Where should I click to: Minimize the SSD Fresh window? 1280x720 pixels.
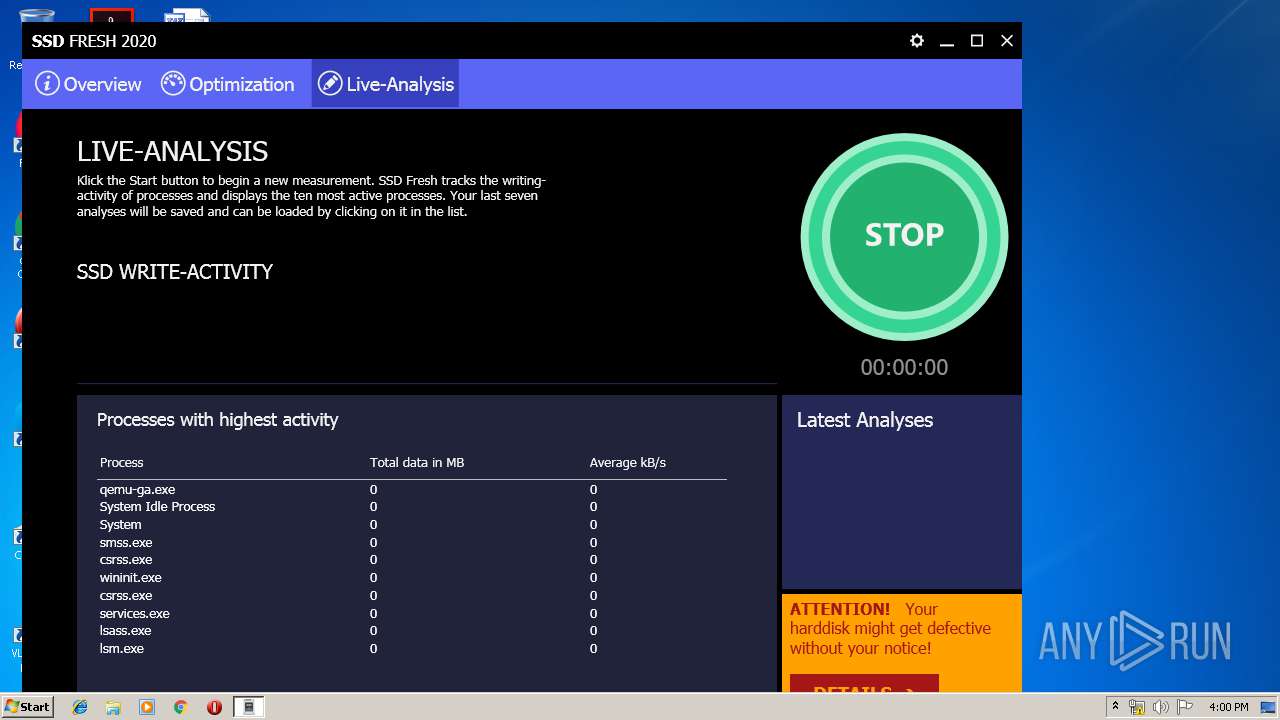[x=947, y=41]
